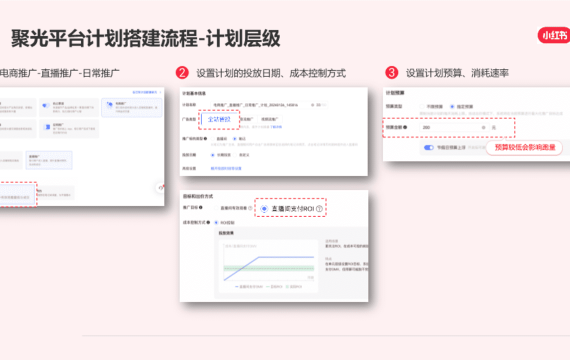Clear the plan name field with its round icon
This screenshot has height=360, width=570.
(312, 105)
